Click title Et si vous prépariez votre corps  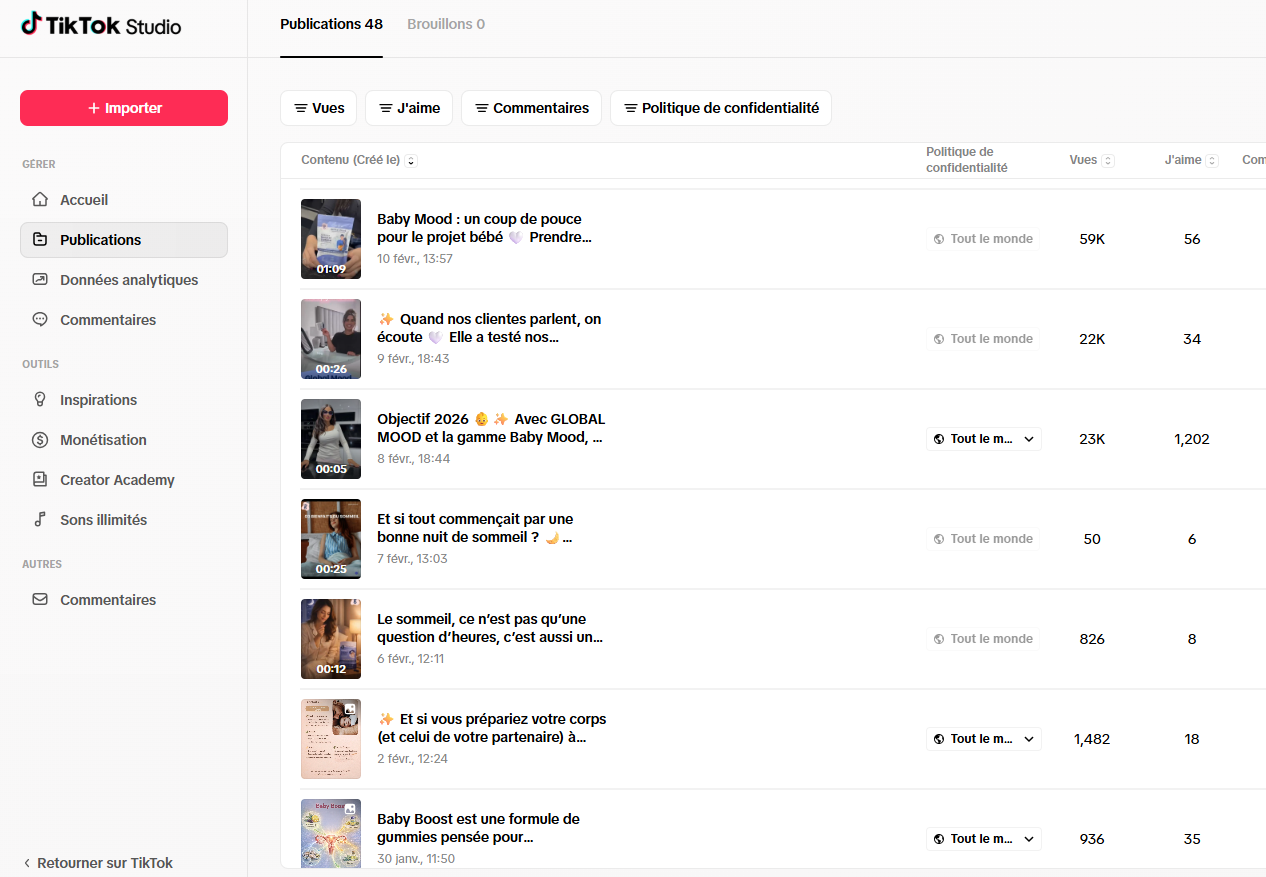pyautogui.click(x=491, y=728)
